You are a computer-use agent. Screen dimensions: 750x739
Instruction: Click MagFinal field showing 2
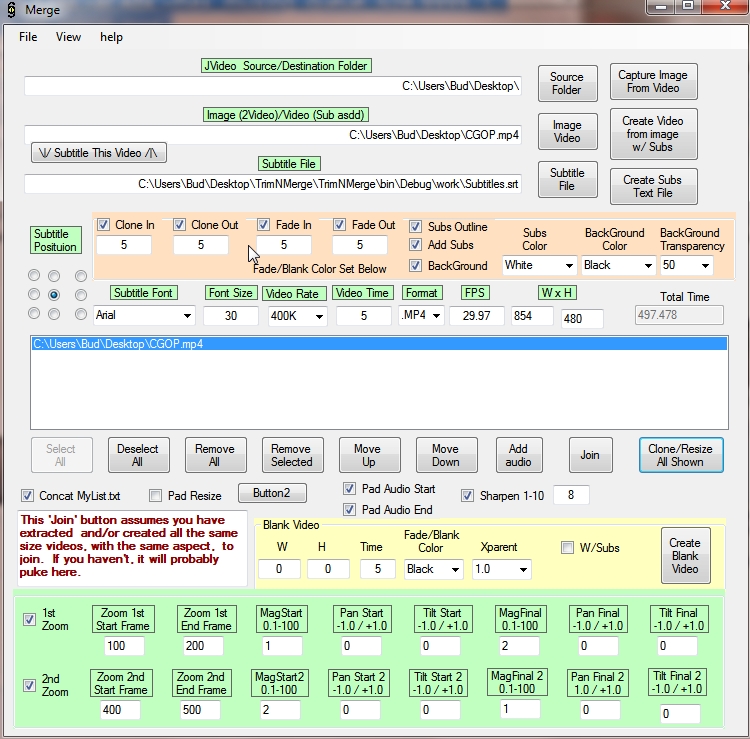pos(519,646)
